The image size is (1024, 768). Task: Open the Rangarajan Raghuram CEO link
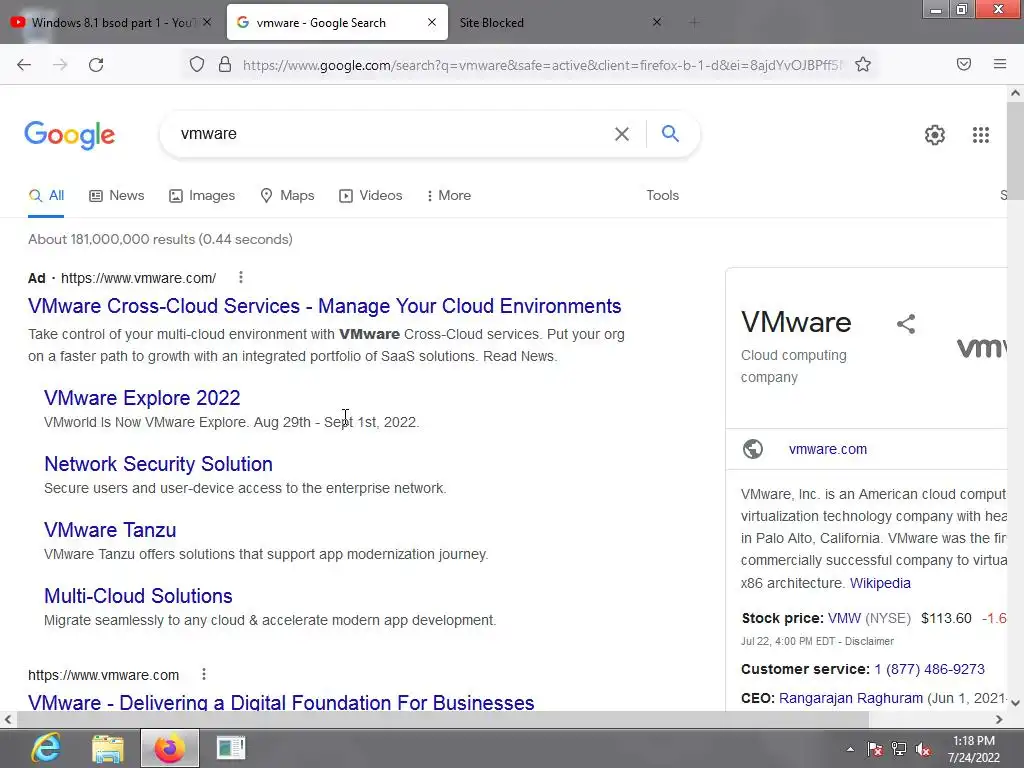[x=851, y=697]
